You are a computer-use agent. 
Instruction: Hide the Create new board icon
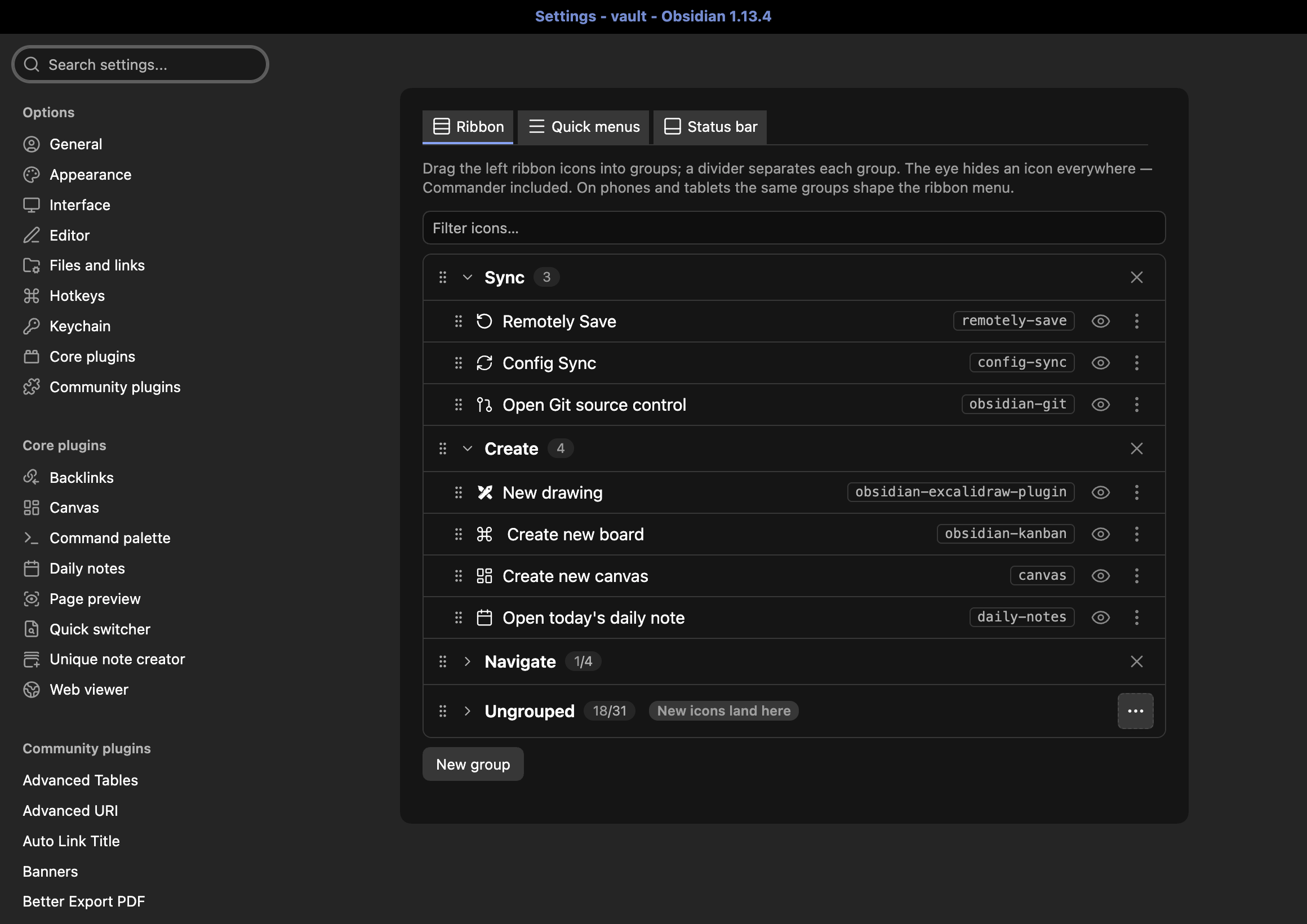[1101, 534]
